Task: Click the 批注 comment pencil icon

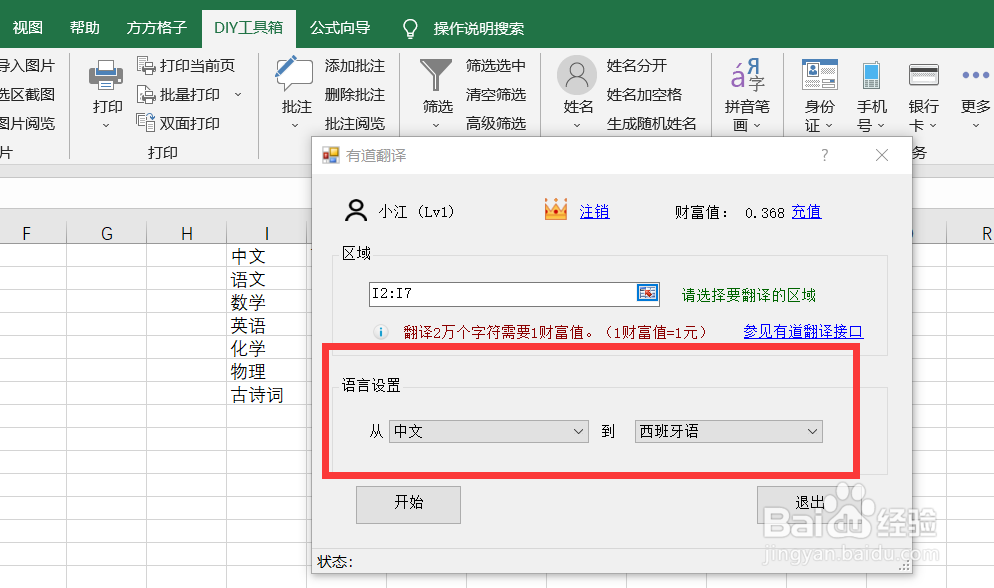Action: pos(294,75)
